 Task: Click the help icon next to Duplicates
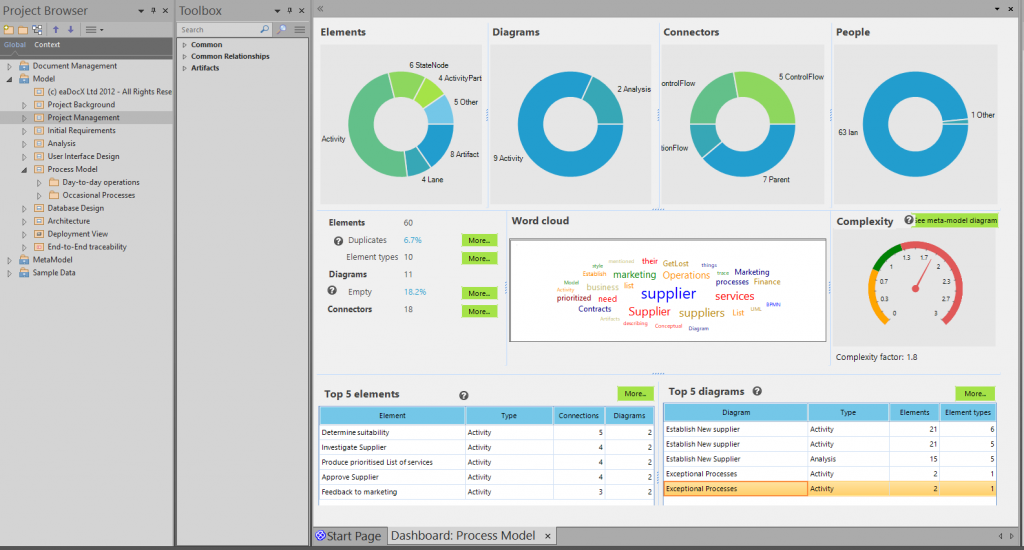[338, 241]
